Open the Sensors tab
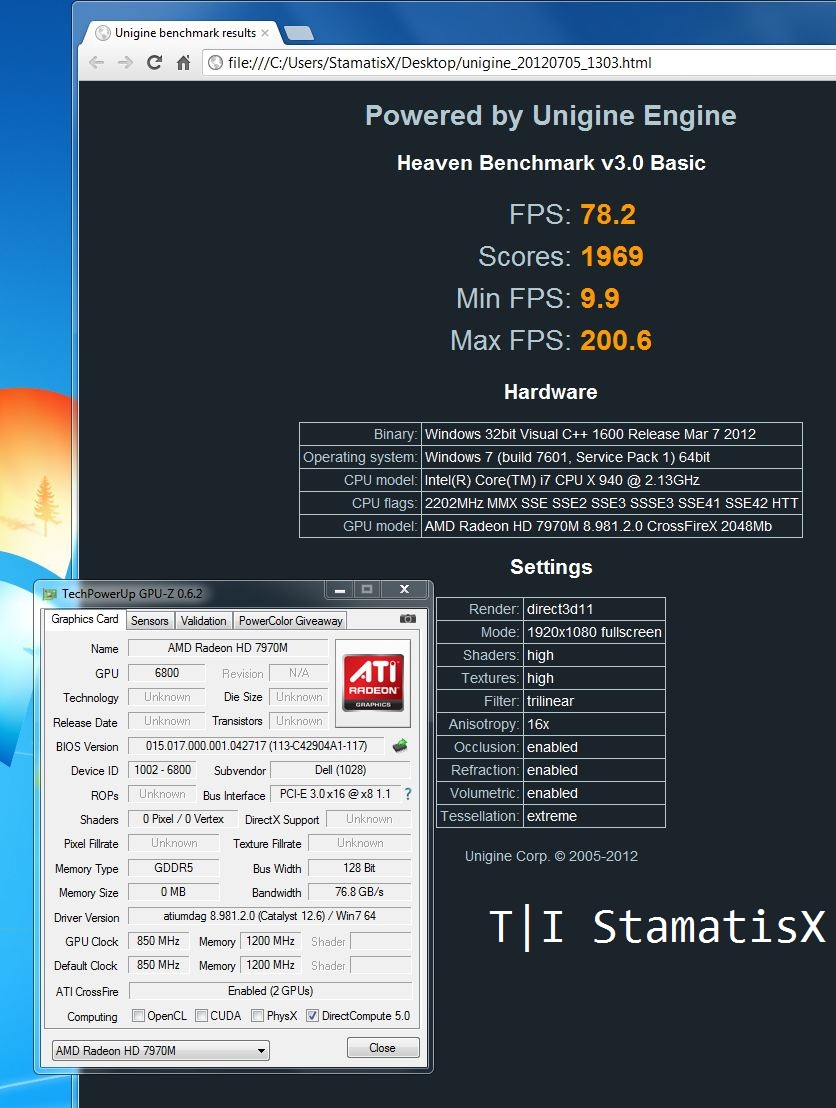 150,621
